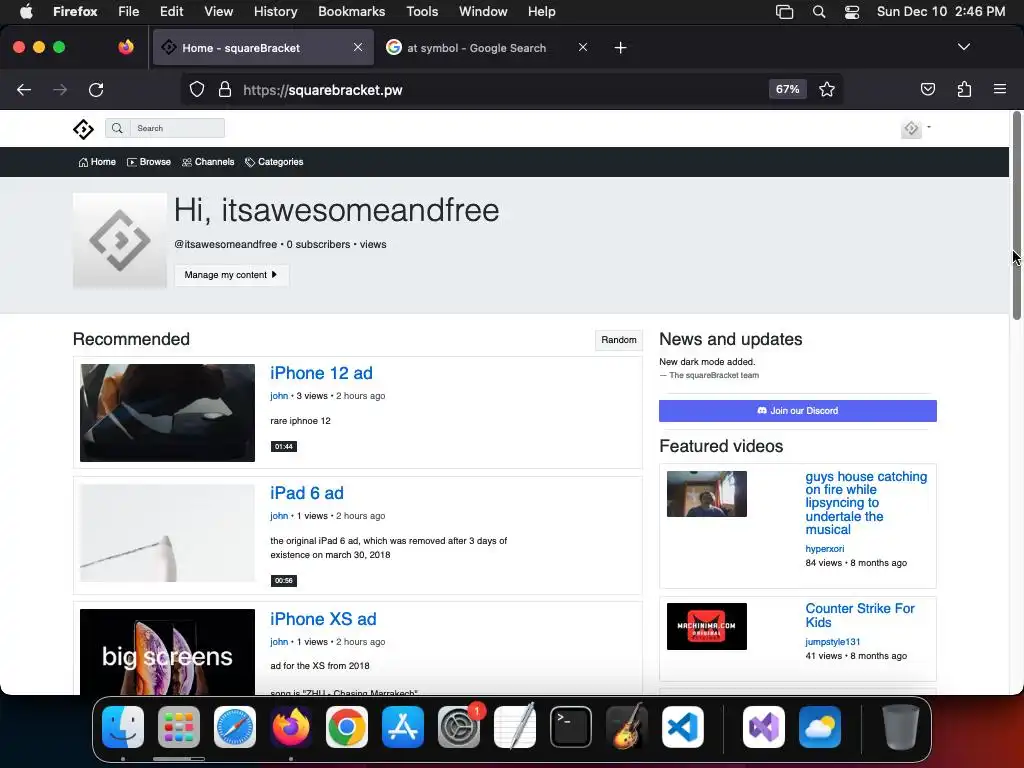Open the Firefox hamburger application menu
Viewport: 1024px width, 768px height.
pos(1000,89)
